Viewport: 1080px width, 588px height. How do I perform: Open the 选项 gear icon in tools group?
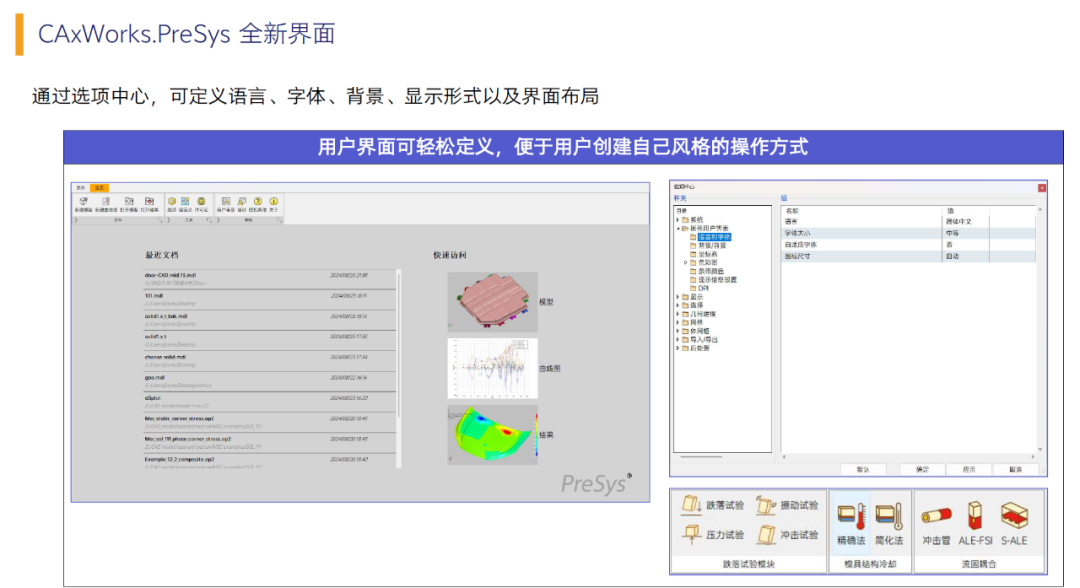[x=172, y=201]
